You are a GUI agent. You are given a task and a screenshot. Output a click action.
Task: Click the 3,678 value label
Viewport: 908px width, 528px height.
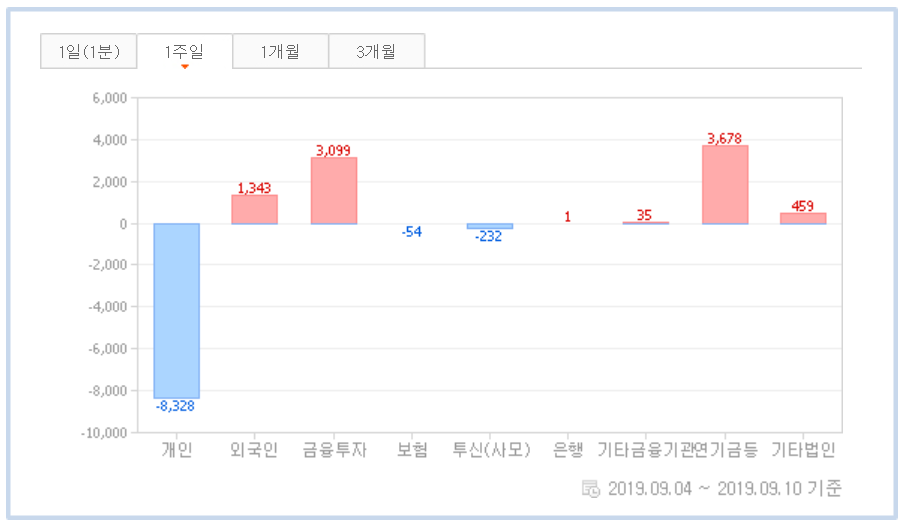coord(724,138)
